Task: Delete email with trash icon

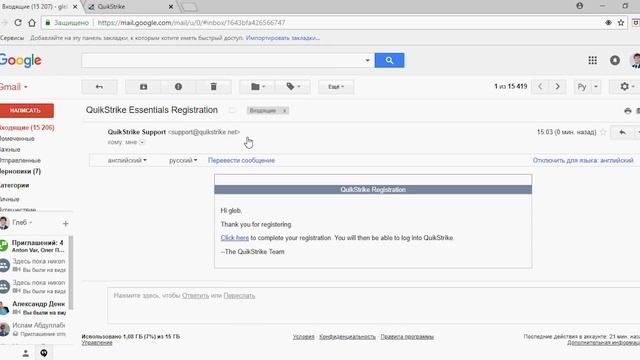Action: 213,87
